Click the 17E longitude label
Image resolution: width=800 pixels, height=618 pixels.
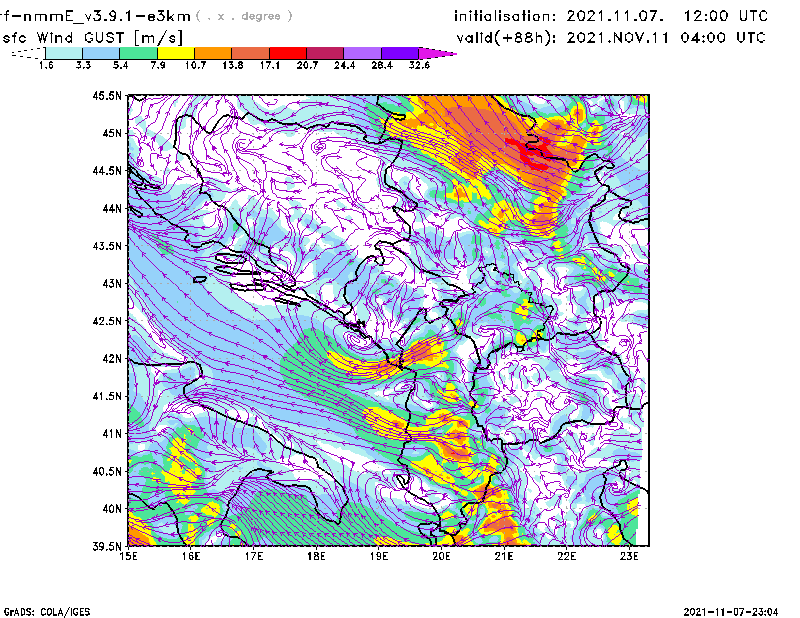coord(254,556)
